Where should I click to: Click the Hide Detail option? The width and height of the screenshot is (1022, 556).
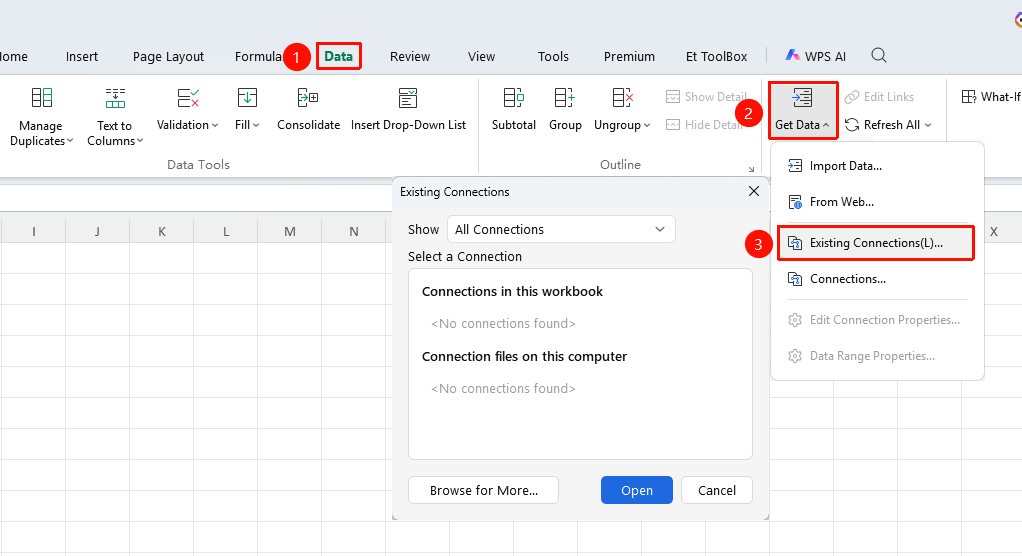[x=704, y=124]
